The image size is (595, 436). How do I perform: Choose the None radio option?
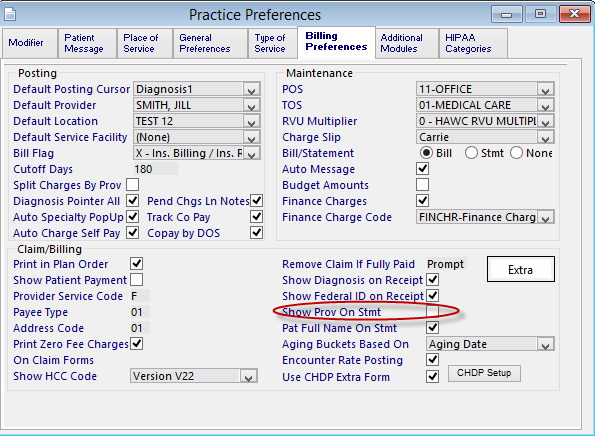point(516,153)
